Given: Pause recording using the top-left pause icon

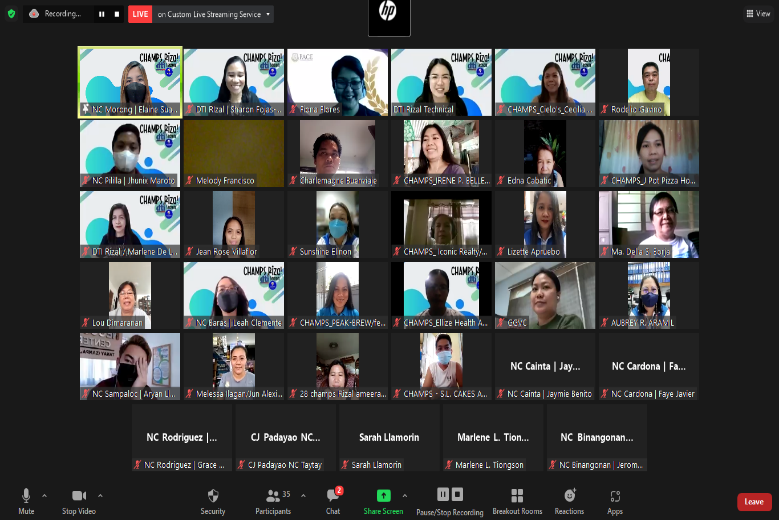Looking at the screenshot, I should (x=101, y=14).
